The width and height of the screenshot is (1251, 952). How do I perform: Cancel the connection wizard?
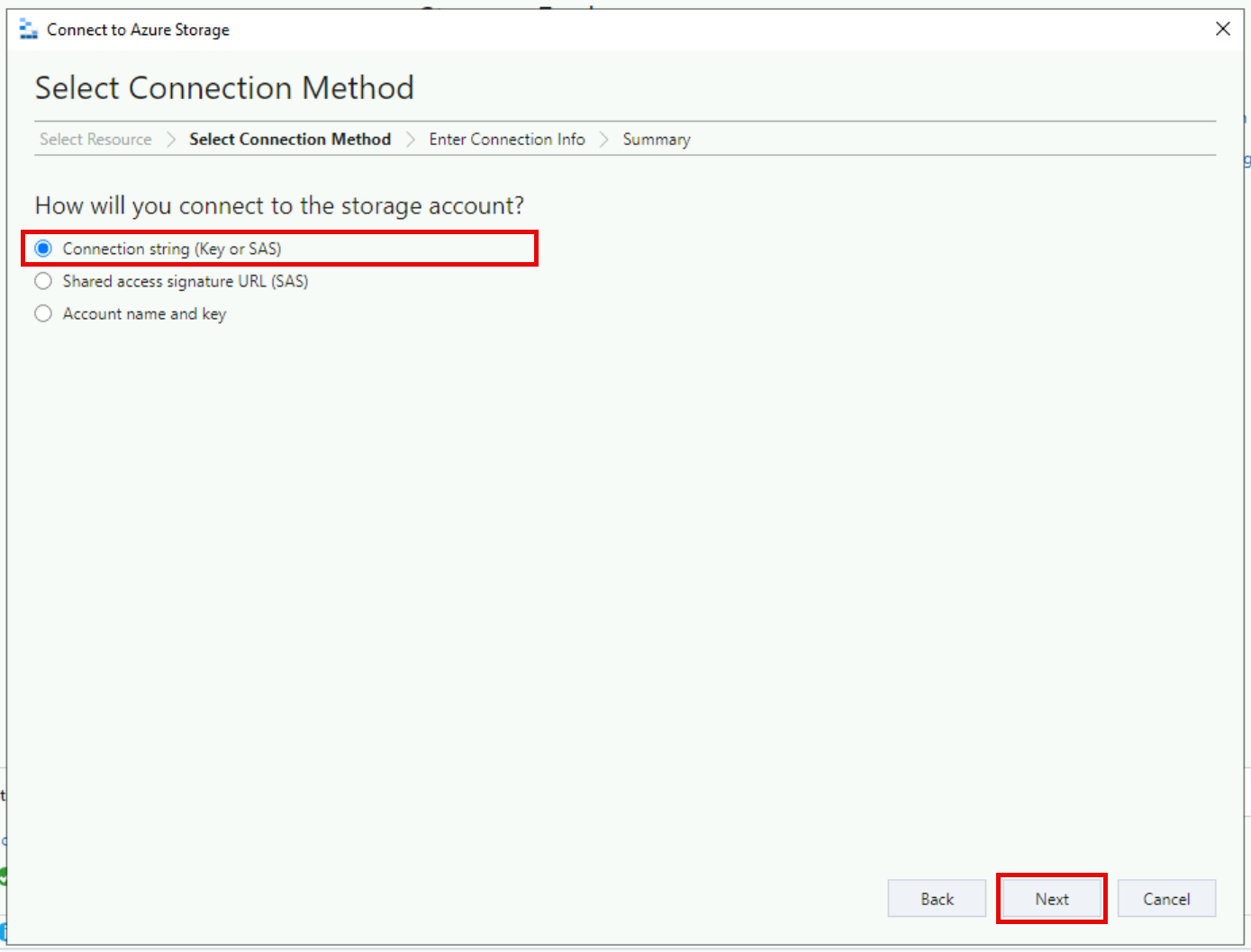pyautogui.click(x=1165, y=899)
